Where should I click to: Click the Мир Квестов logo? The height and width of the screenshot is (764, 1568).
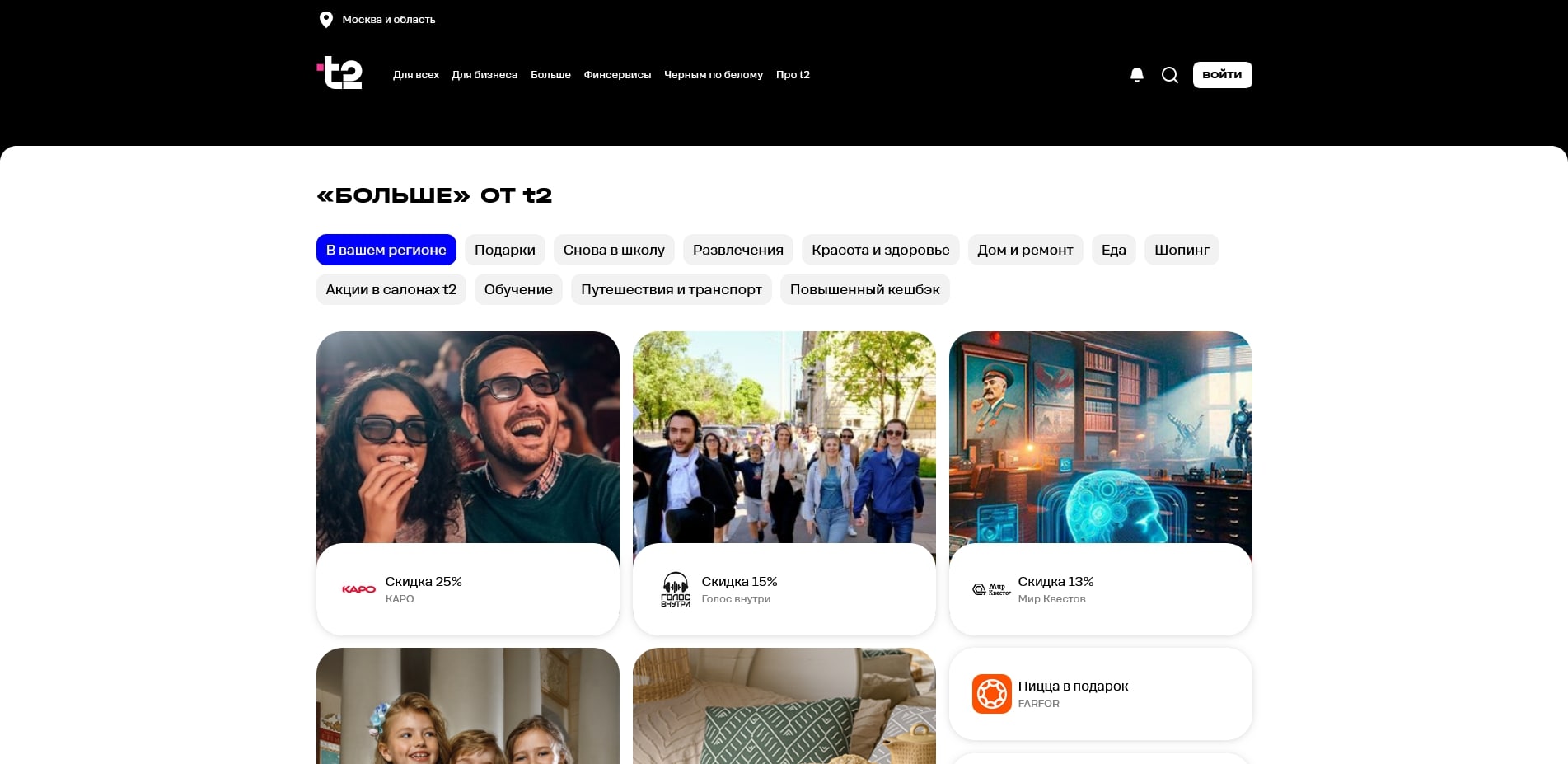[x=991, y=589]
